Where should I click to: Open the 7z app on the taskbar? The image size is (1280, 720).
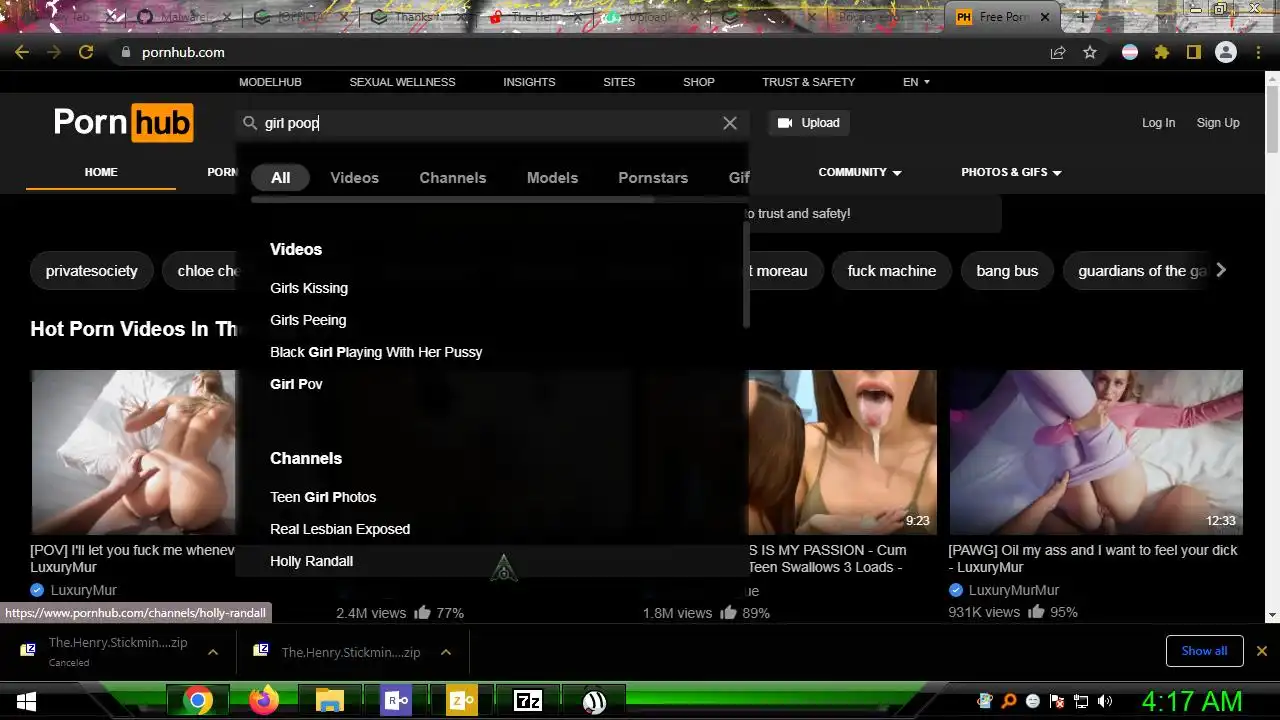point(527,701)
